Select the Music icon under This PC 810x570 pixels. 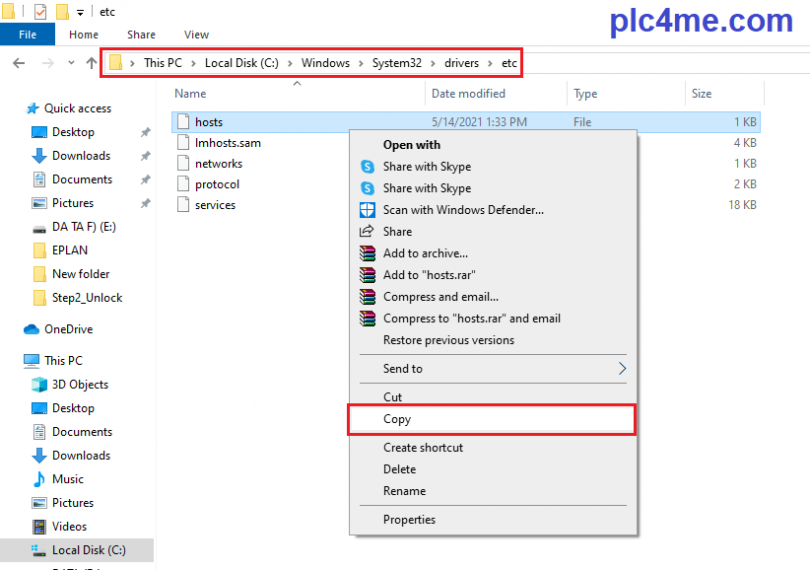(x=39, y=479)
